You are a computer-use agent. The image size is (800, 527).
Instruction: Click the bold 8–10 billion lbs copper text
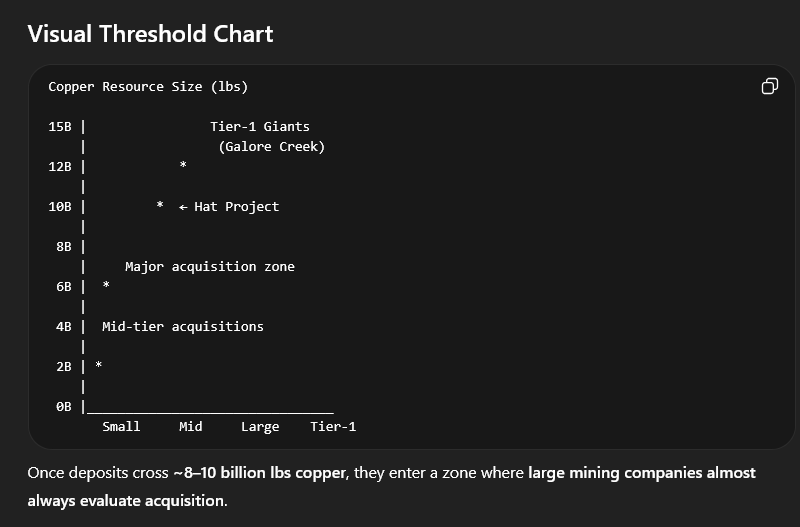pos(262,472)
